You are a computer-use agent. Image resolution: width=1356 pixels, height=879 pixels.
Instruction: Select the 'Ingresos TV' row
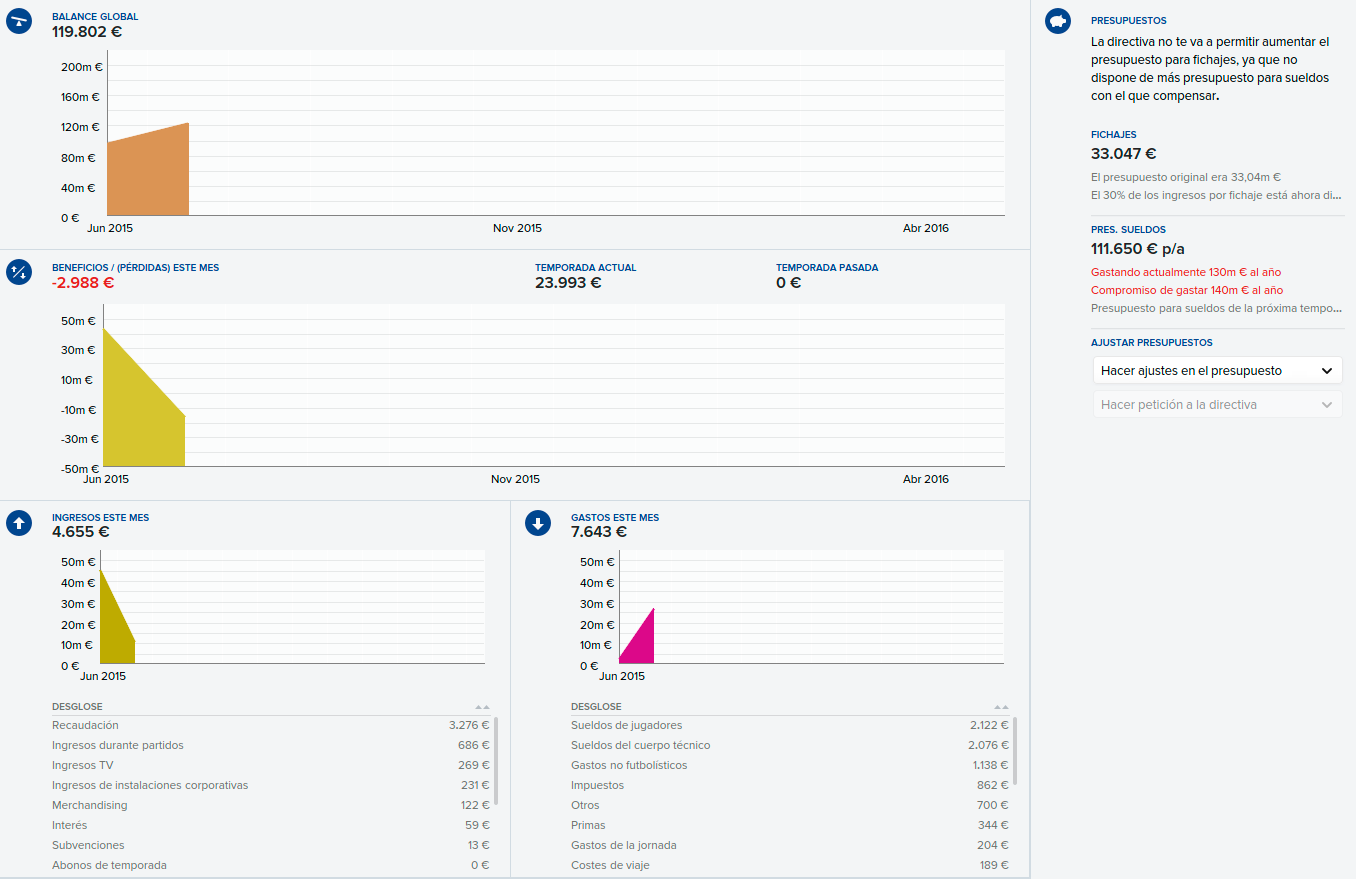[x=271, y=765]
